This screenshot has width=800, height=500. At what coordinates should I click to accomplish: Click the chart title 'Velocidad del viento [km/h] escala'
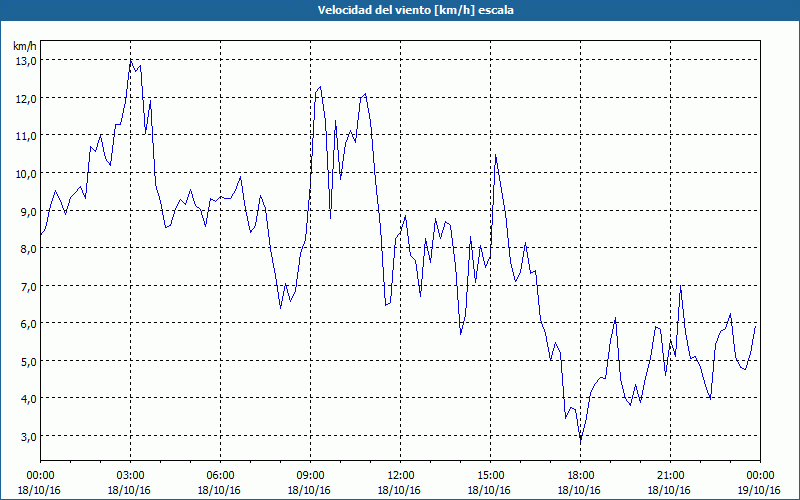(415, 10)
